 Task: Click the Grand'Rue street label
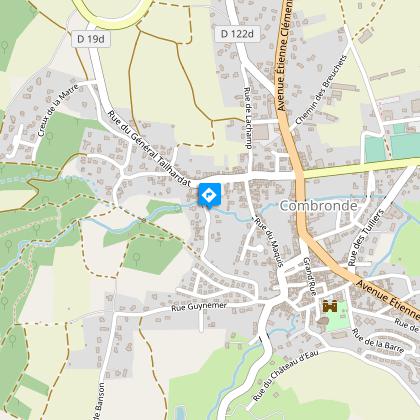309,277
